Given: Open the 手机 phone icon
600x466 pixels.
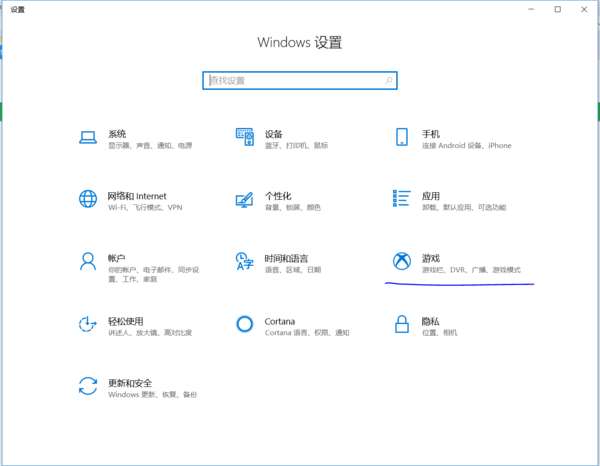Looking at the screenshot, I should coord(402,137).
